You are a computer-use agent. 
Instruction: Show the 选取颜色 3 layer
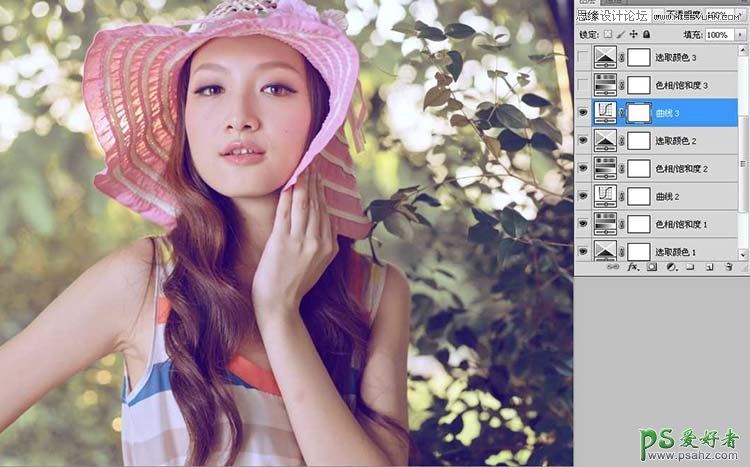click(x=583, y=58)
